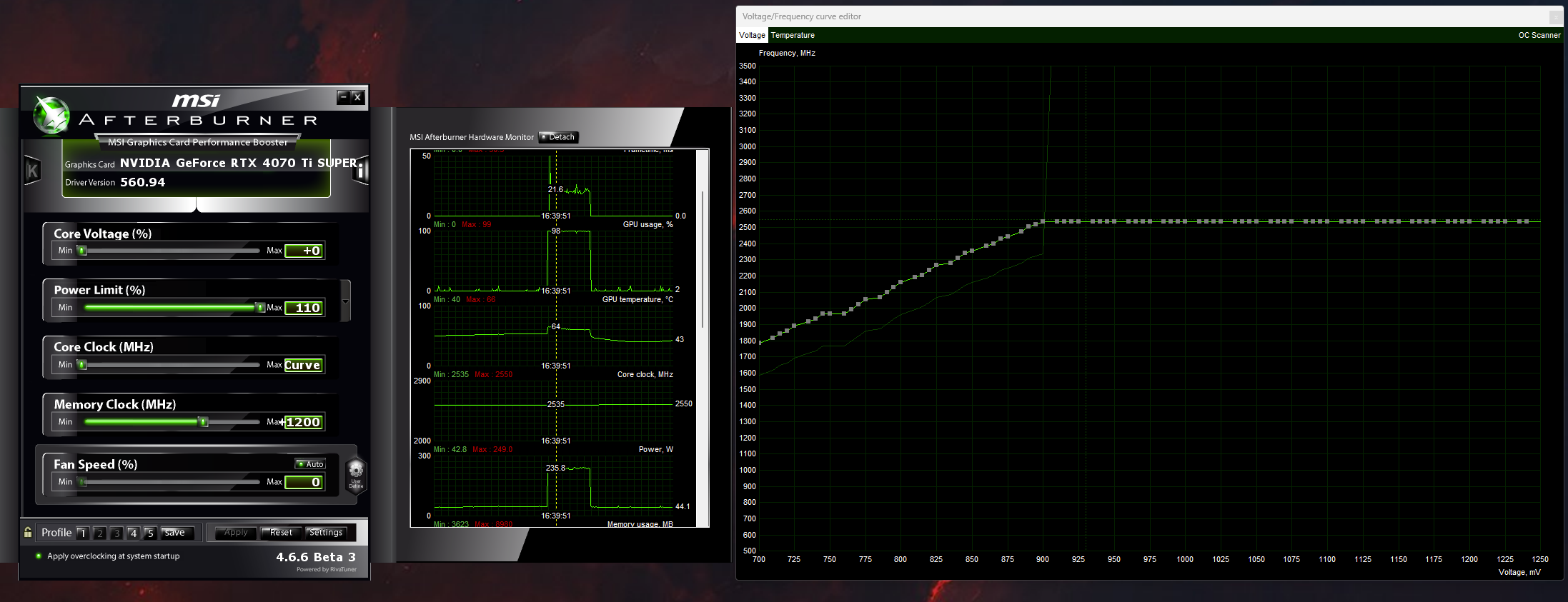Click the Fan Speed 0 value field
1568x602 pixels.
(304, 482)
